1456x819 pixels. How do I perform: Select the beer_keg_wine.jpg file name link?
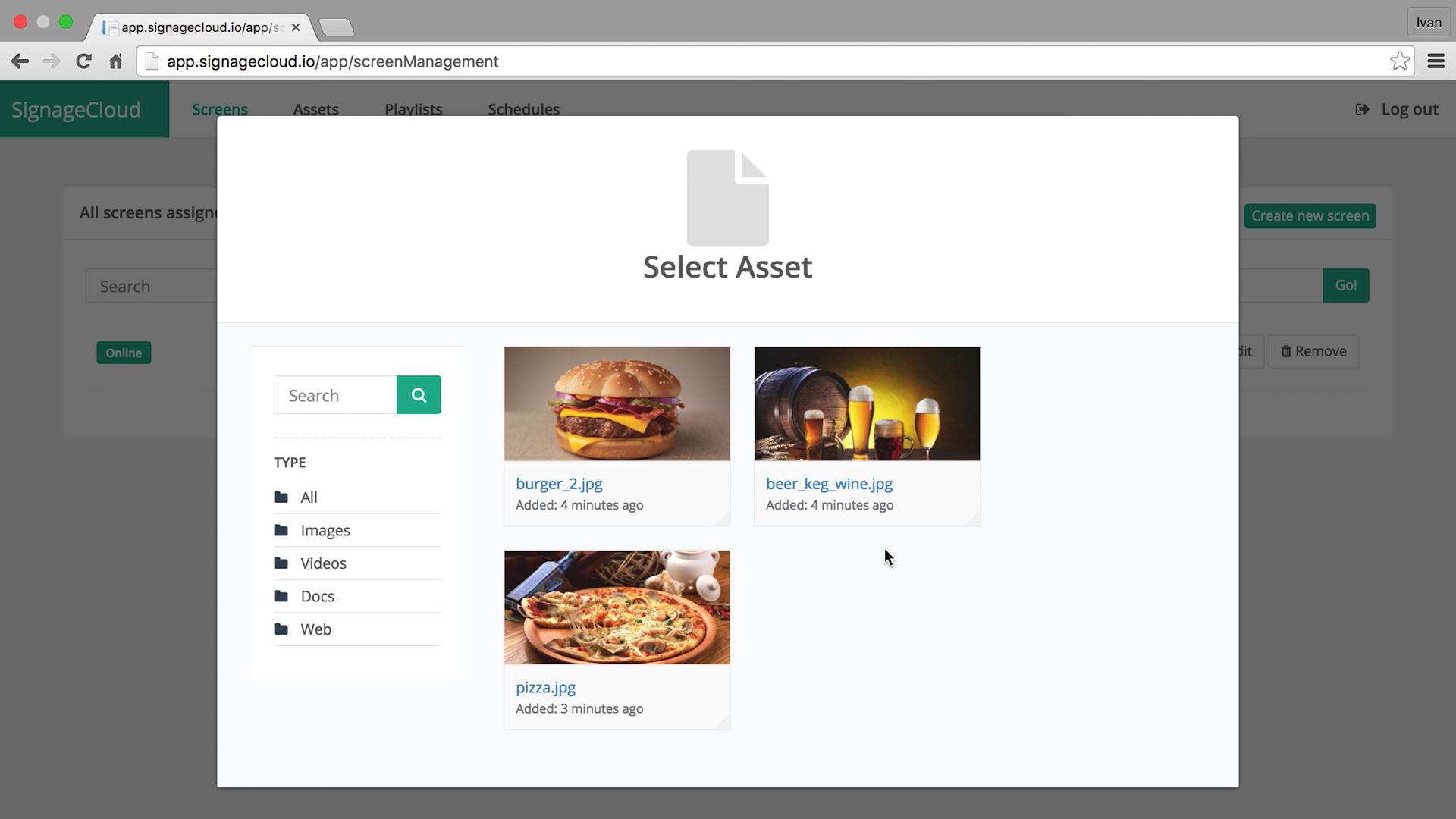click(x=829, y=484)
